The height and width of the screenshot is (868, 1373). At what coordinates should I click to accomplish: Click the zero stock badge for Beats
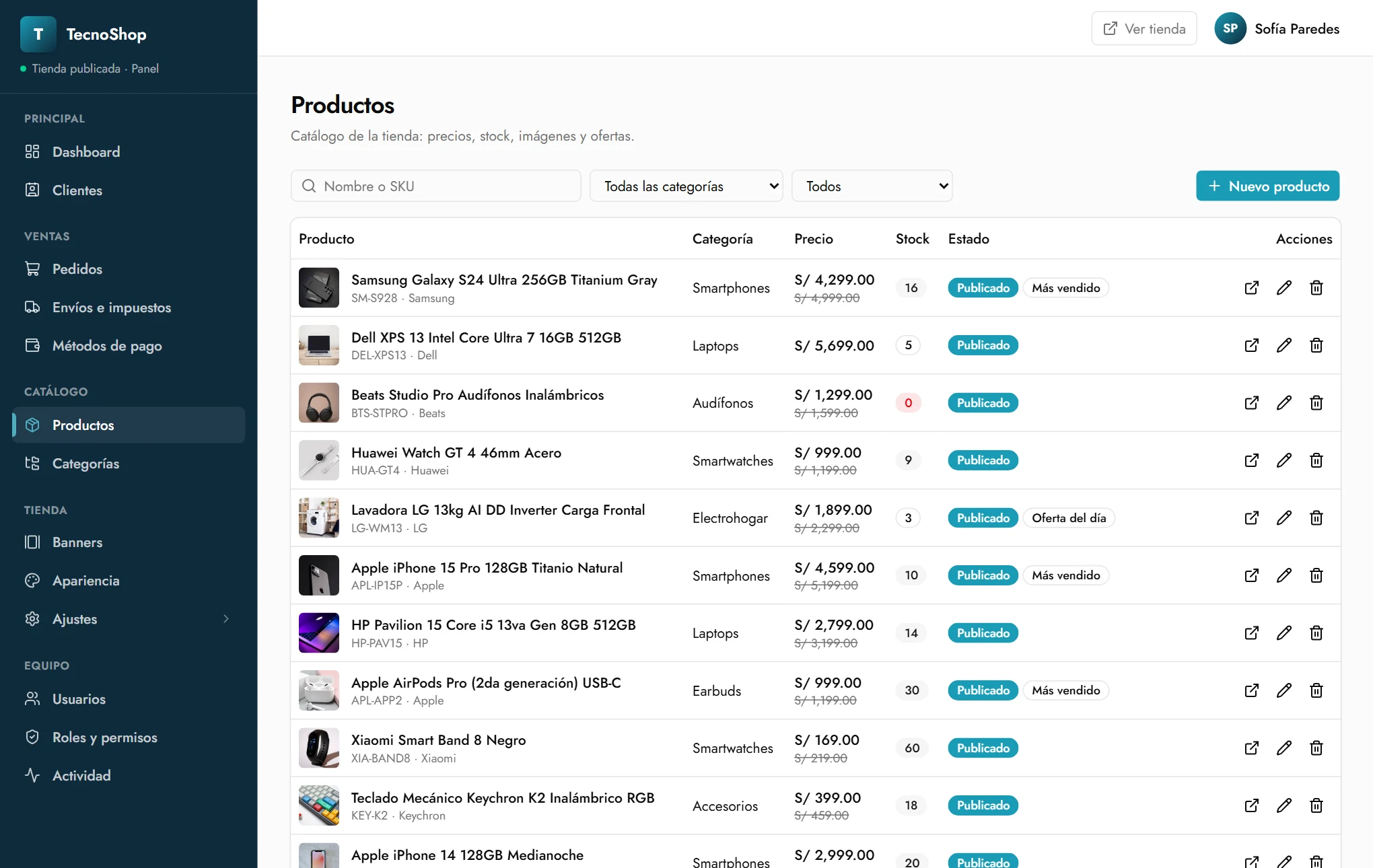point(908,403)
